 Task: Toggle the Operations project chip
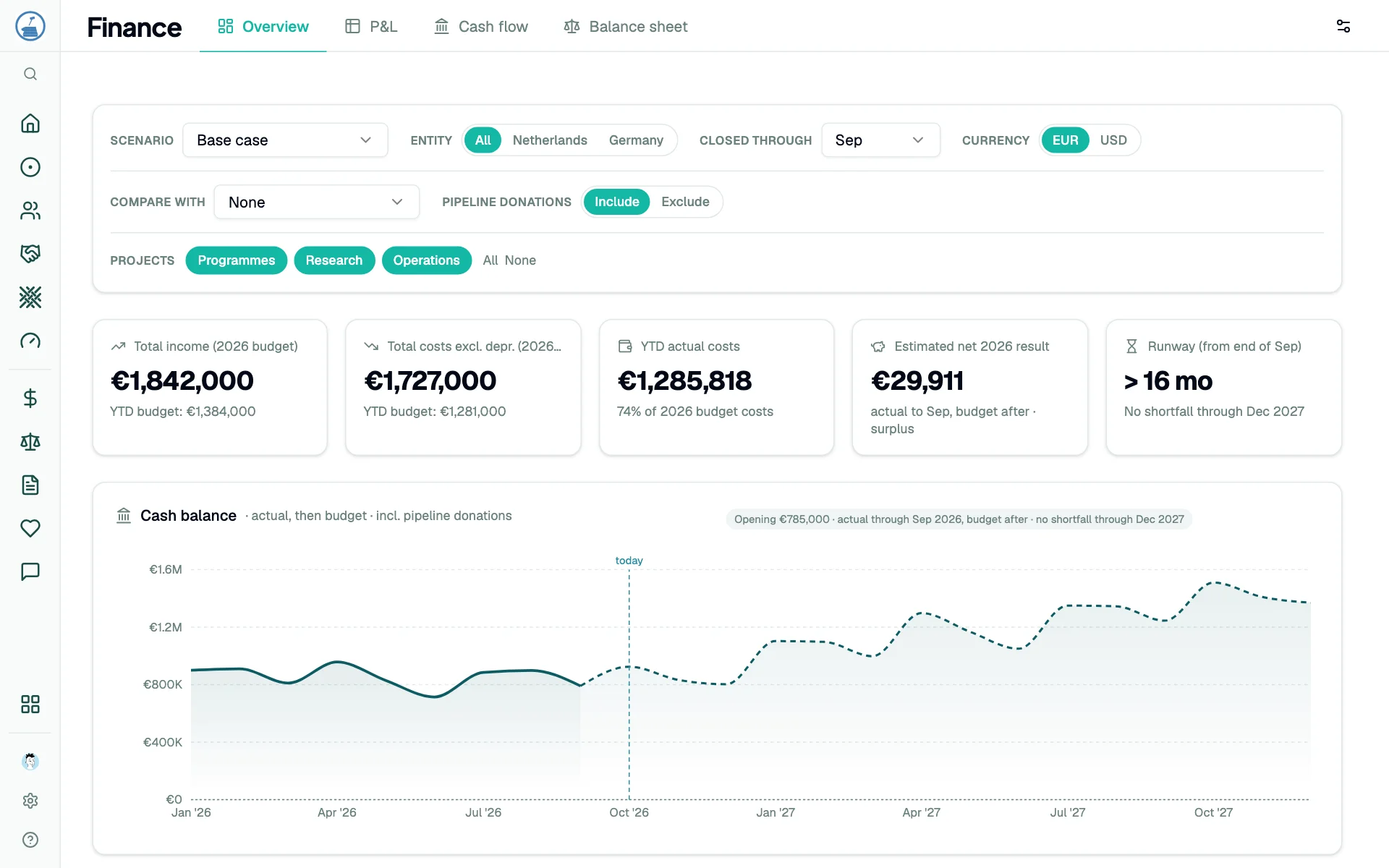(427, 260)
